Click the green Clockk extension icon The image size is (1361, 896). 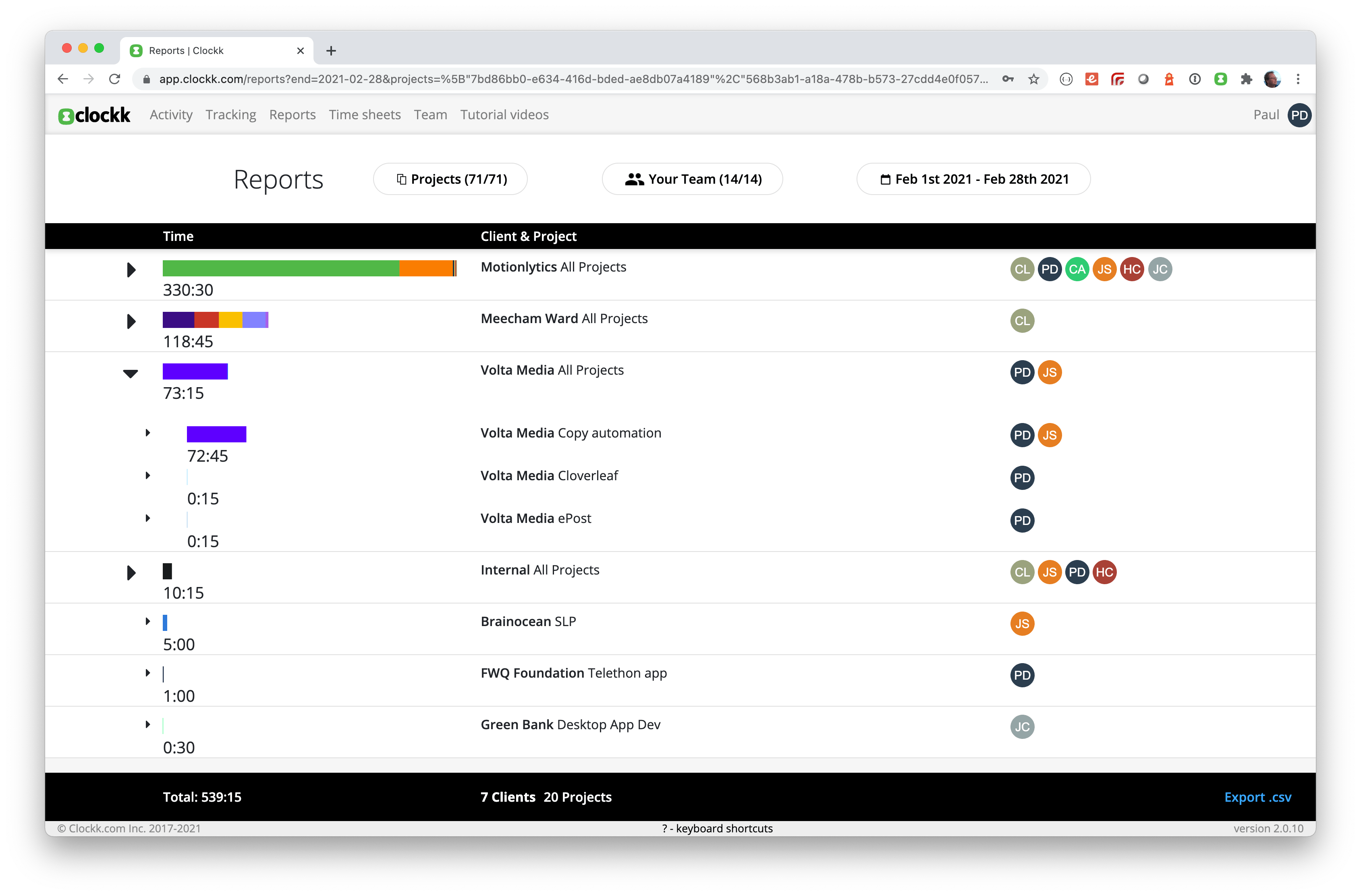pos(1220,79)
